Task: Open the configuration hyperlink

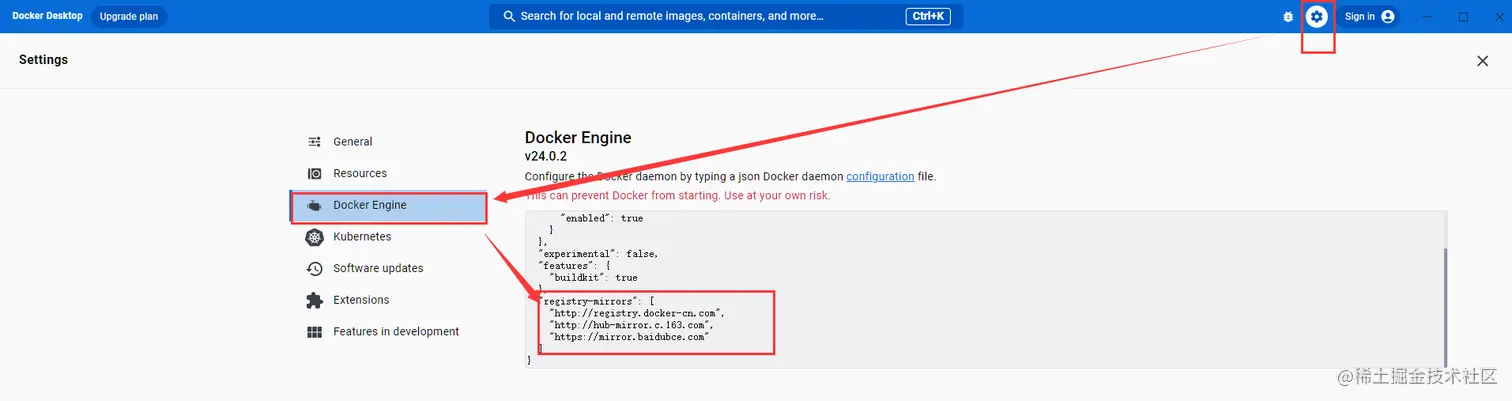Action: [880, 176]
